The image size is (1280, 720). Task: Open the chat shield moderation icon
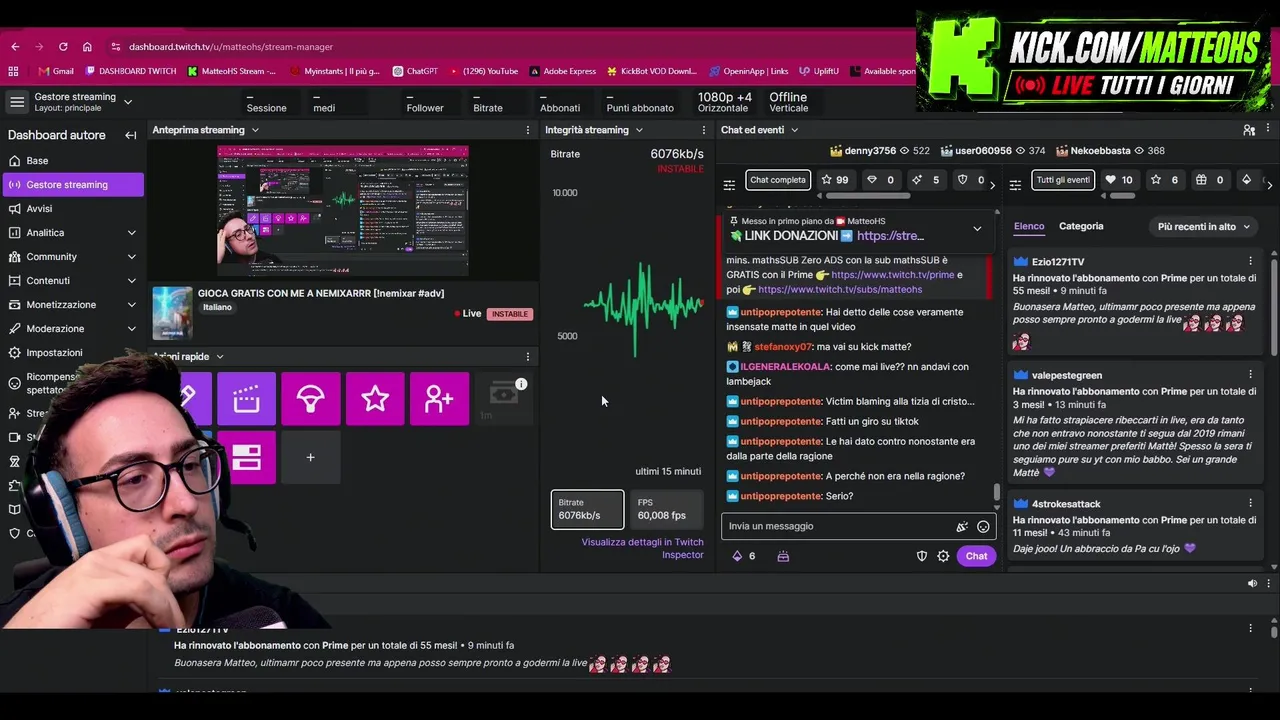point(922,556)
